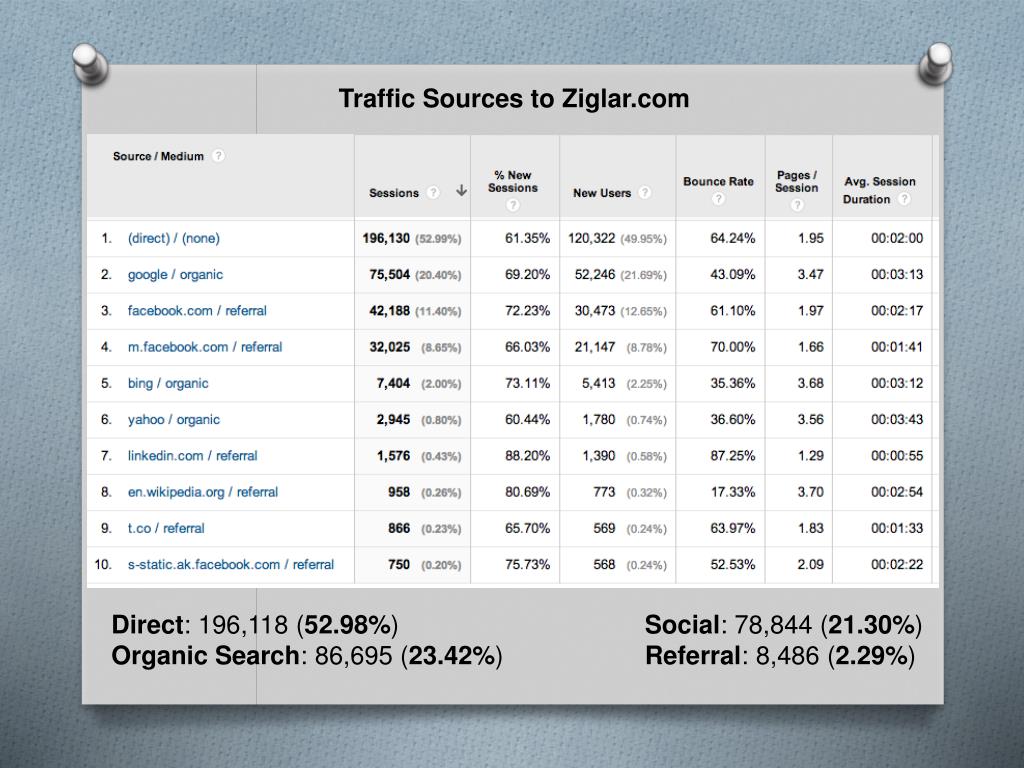Click pages per session value 3.47
Viewport: 1024px width, 768px height.
[x=810, y=275]
